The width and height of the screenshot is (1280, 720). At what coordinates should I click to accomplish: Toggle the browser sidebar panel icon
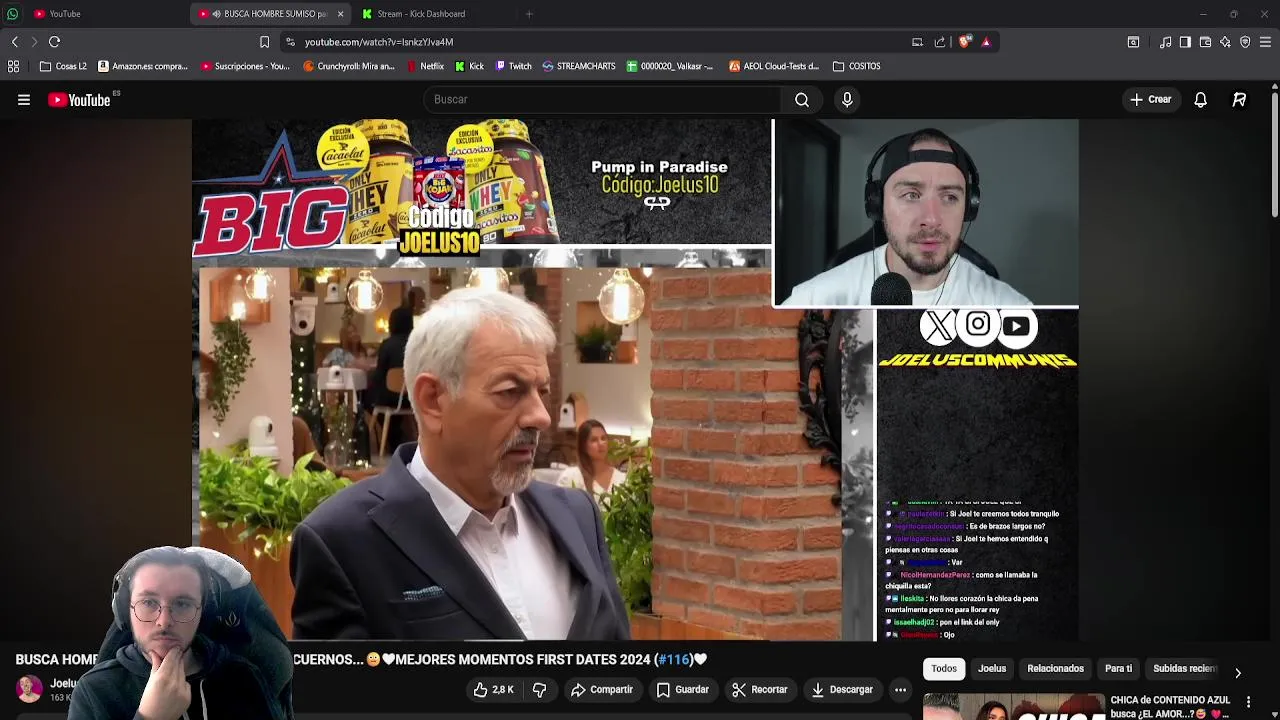coord(1185,42)
